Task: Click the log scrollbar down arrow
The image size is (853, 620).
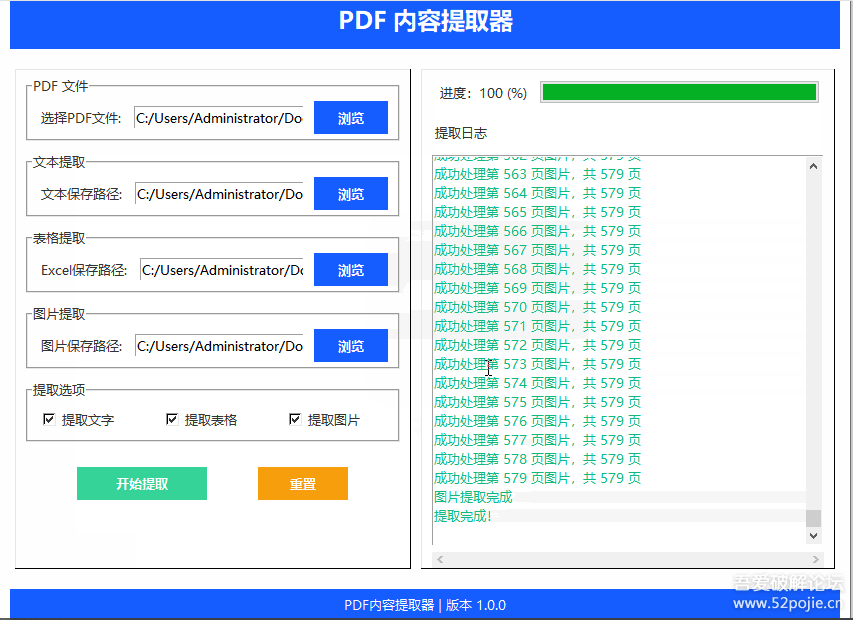Action: (813, 536)
